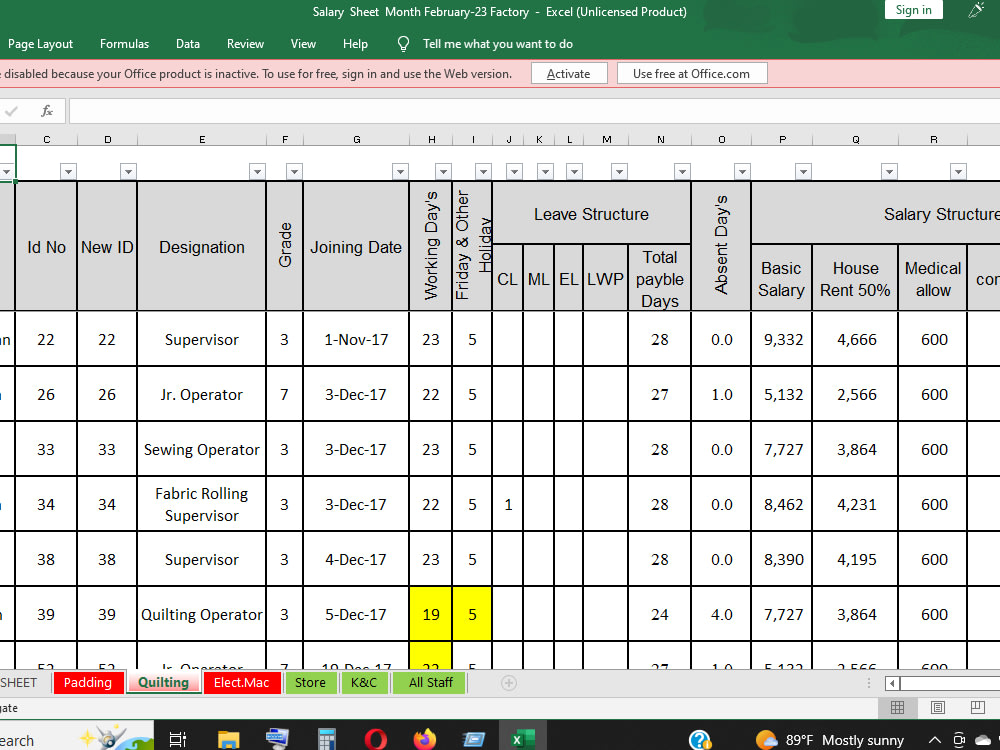This screenshot has height=750, width=1000.
Task: Click the Tell me lightbulb icon
Action: click(x=403, y=43)
